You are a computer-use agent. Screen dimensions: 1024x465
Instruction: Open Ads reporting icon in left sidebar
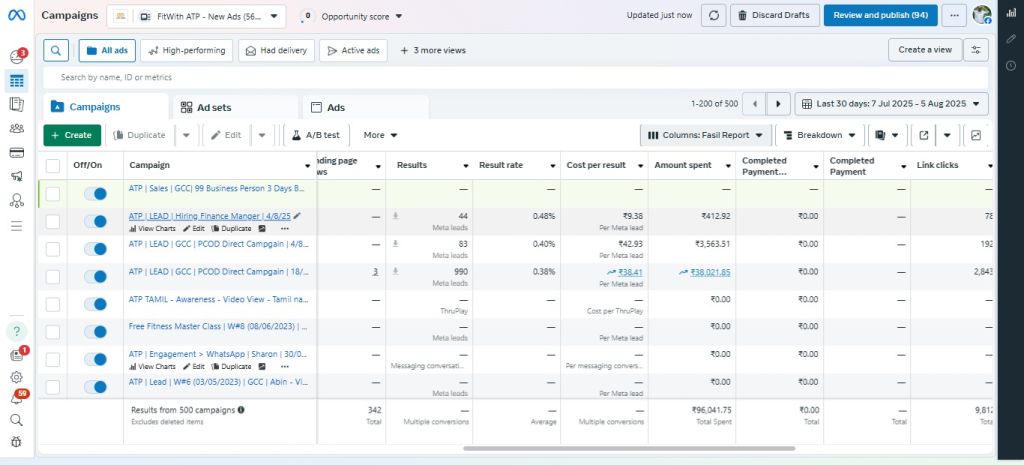16,104
